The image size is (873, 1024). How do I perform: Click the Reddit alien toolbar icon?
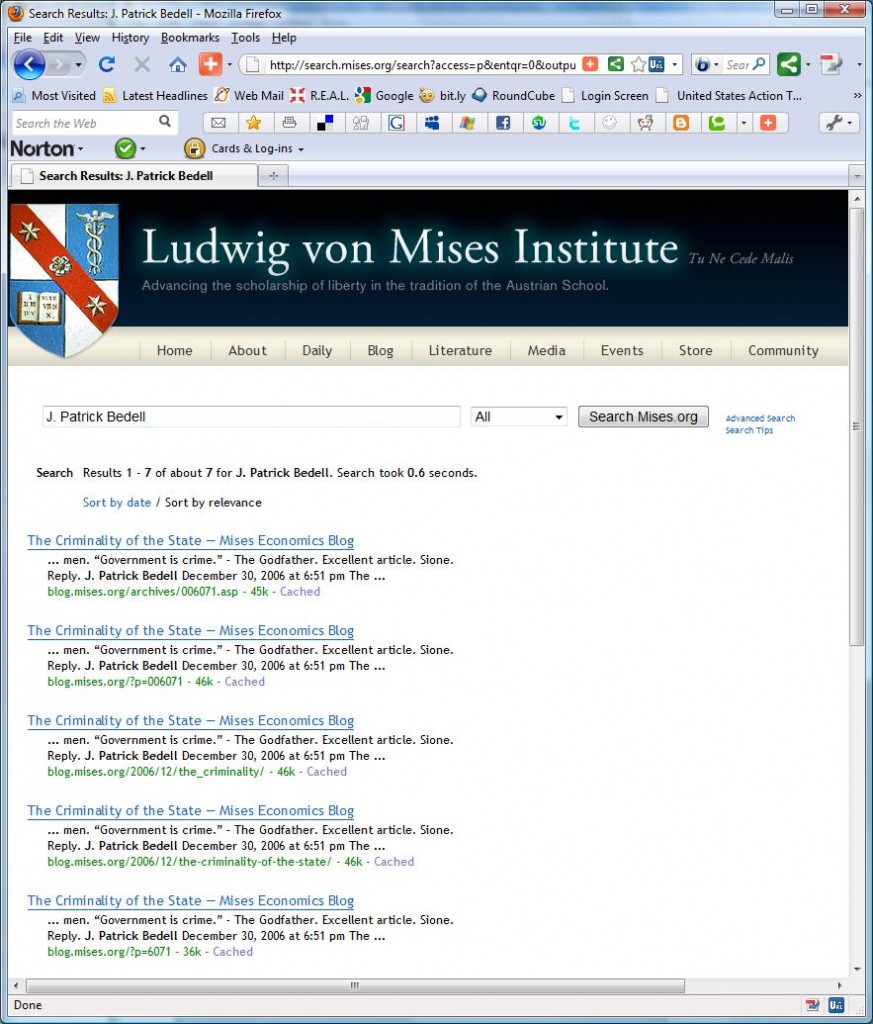(x=645, y=123)
